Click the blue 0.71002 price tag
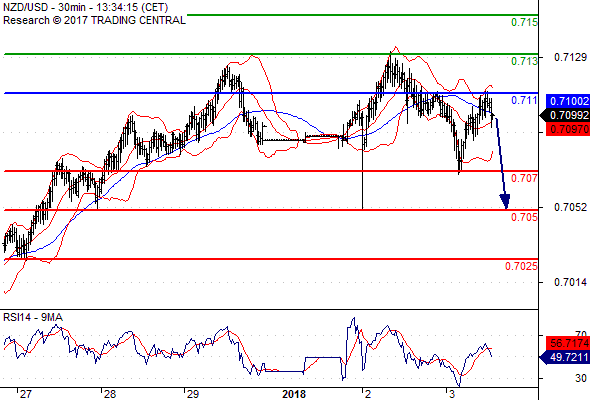This screenshot has width=590, height=400. (568, 101)
